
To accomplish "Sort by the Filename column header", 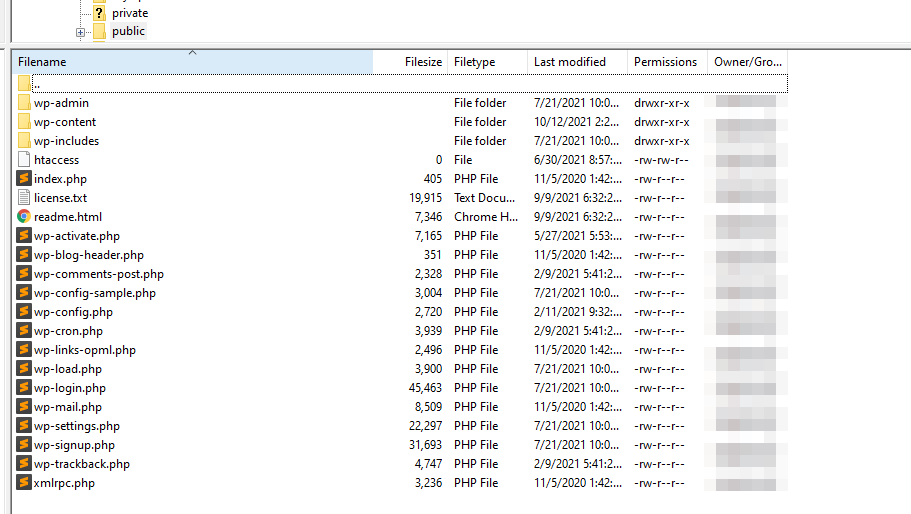I will [192, 62].
